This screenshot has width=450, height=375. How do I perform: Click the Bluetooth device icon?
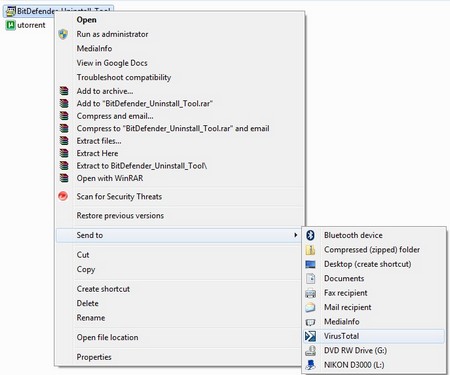[x=310, y=235]
